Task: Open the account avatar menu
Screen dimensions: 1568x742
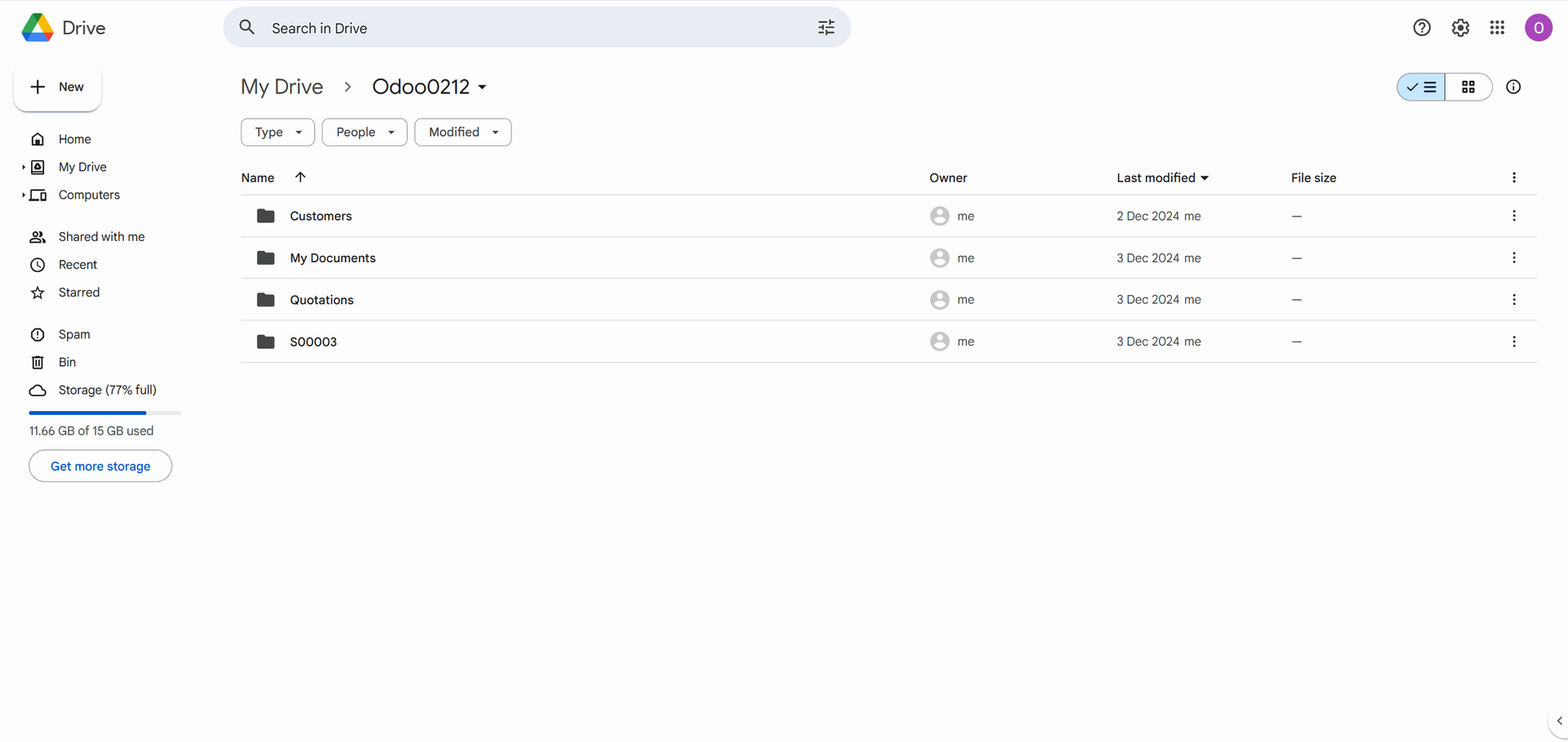Action: click(1539, 28)
